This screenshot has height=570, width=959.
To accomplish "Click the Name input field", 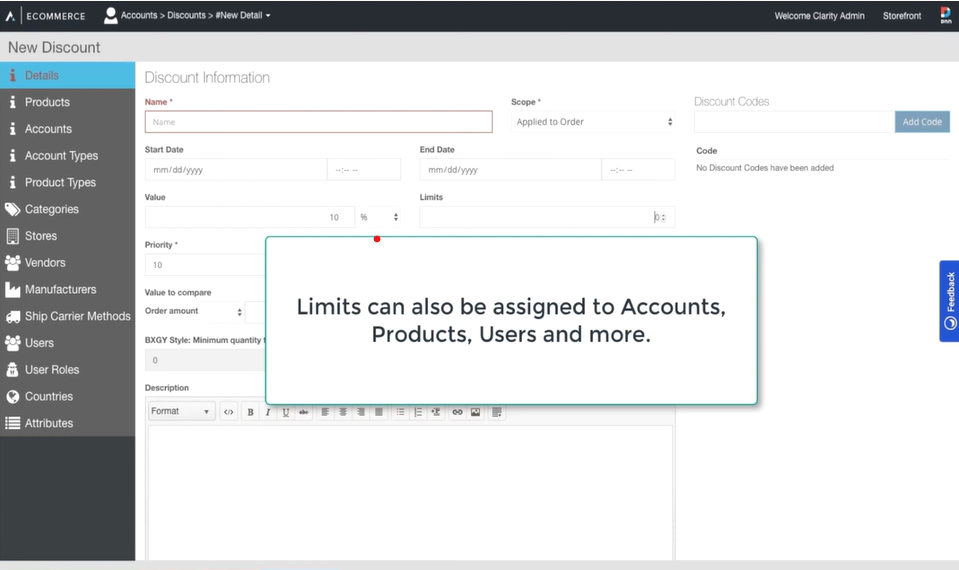I will (319, 122).
